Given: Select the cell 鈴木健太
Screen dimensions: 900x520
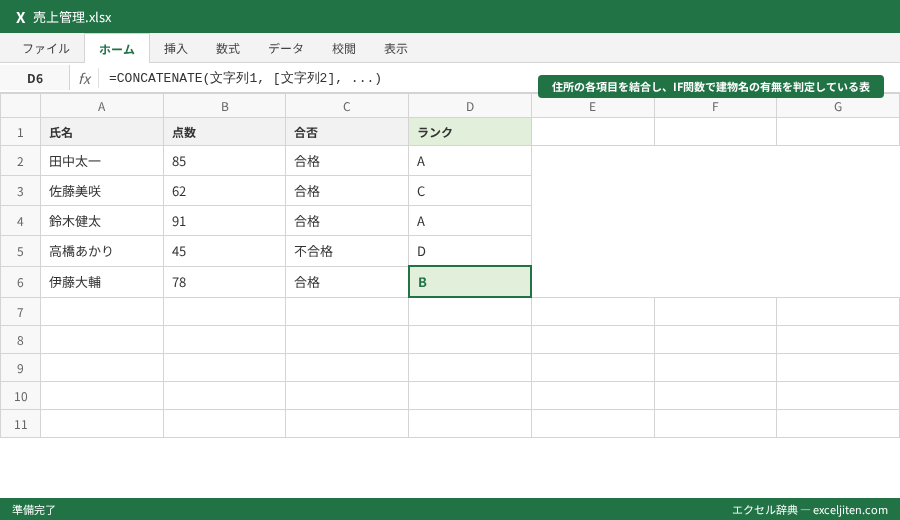Looking at the screenshot, I should coord(102,221).
